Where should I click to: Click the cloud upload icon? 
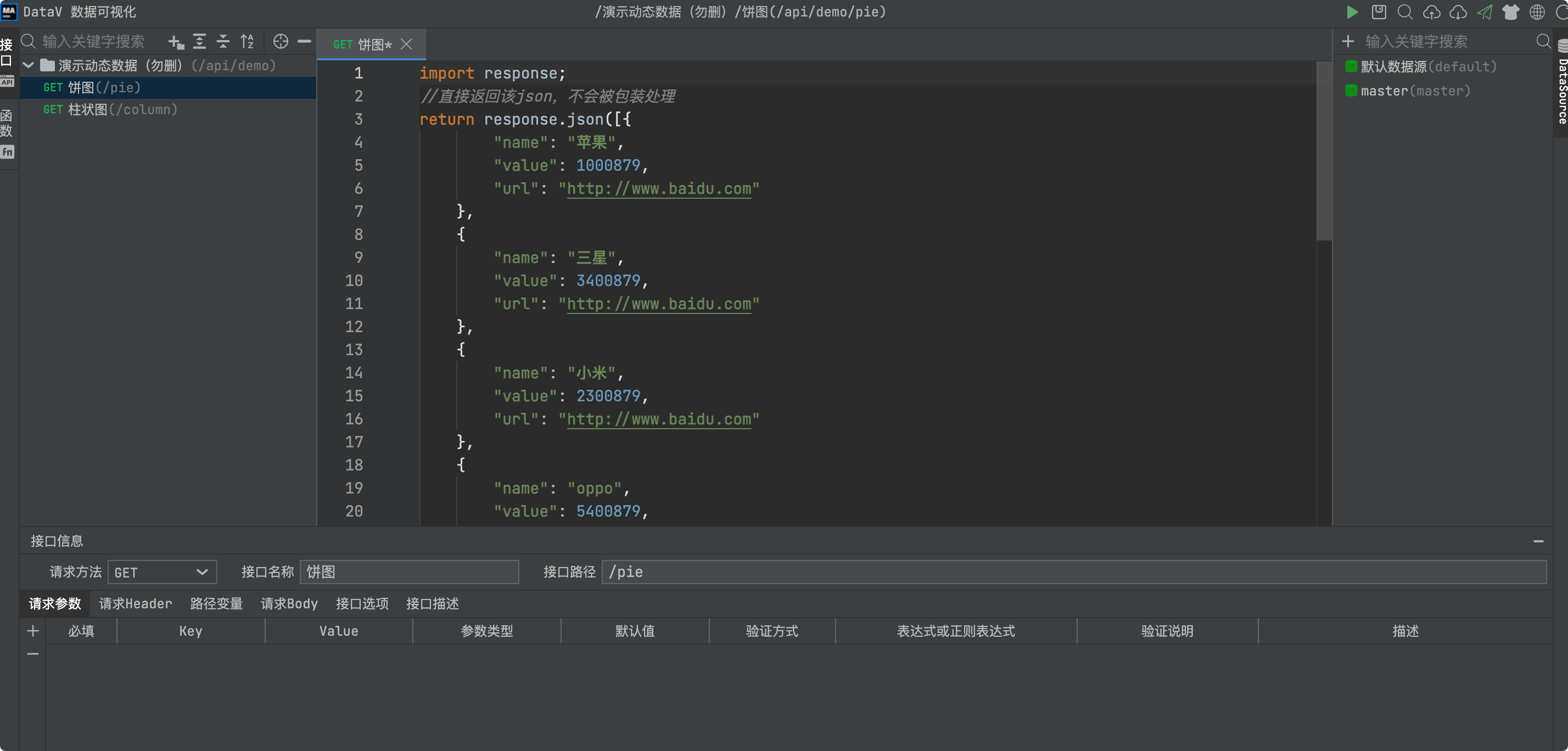coord(1431,12)
